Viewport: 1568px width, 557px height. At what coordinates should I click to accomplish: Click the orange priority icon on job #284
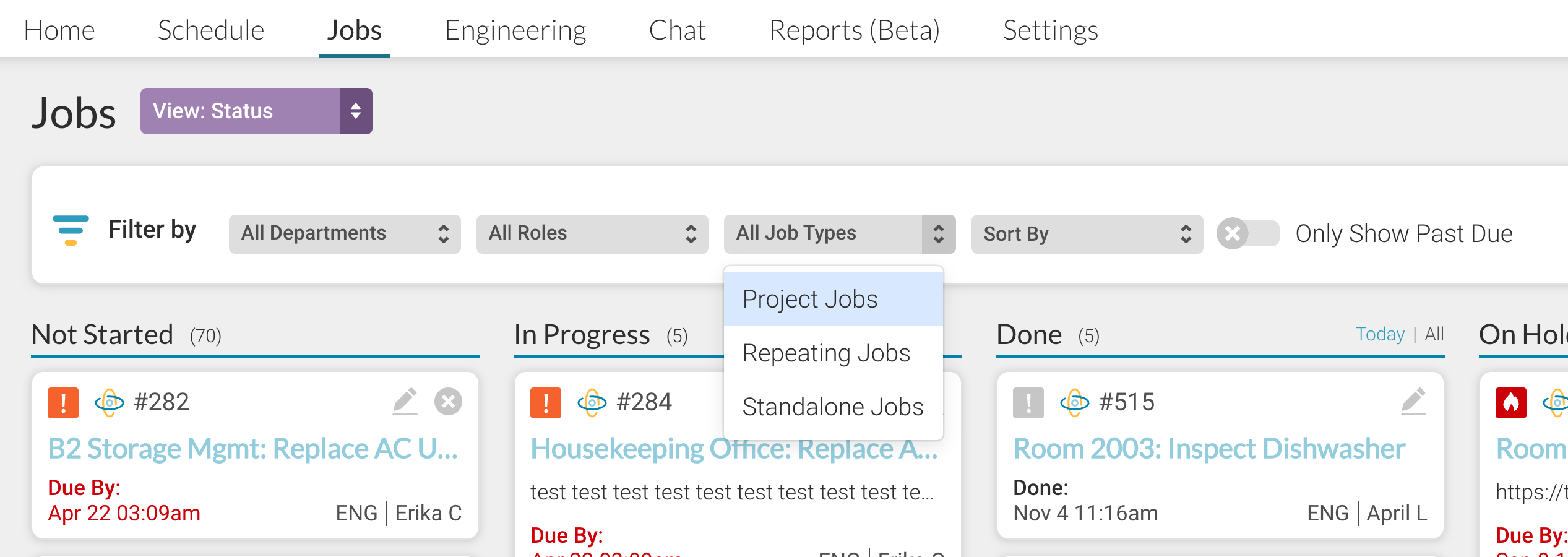pyautogui.click(x=546, y=403)
